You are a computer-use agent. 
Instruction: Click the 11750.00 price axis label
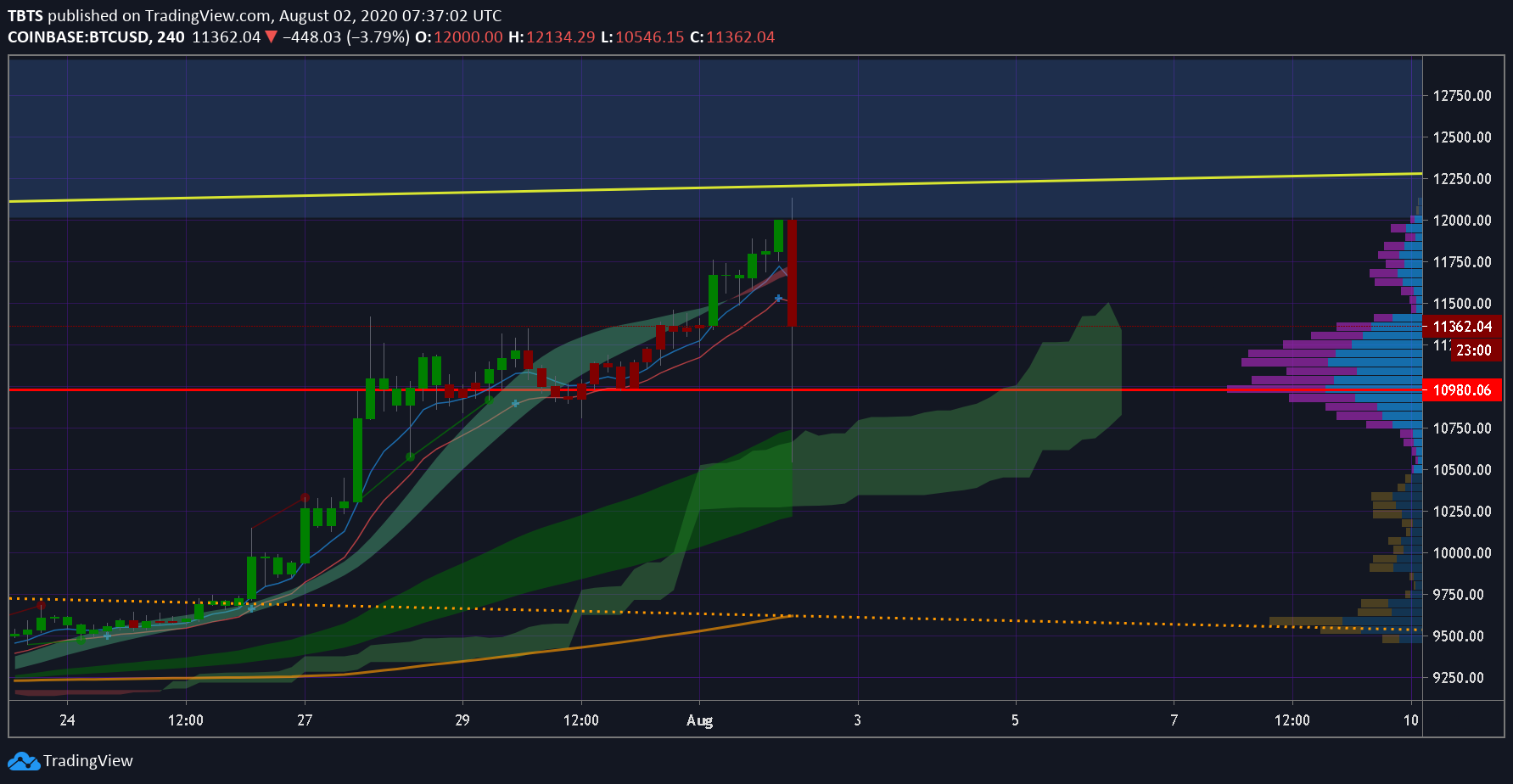1462,262
